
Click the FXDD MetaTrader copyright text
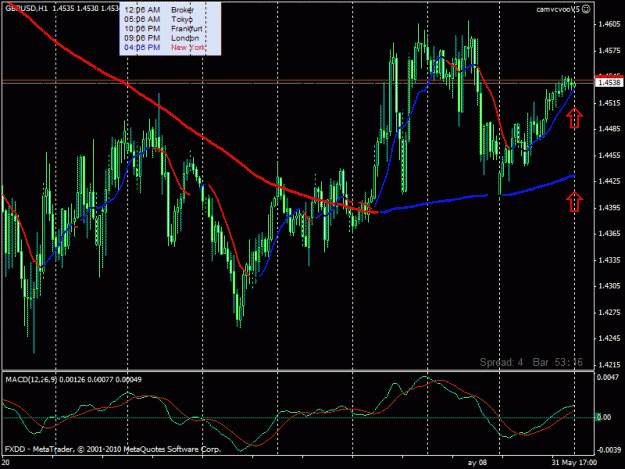click(113, 449)
